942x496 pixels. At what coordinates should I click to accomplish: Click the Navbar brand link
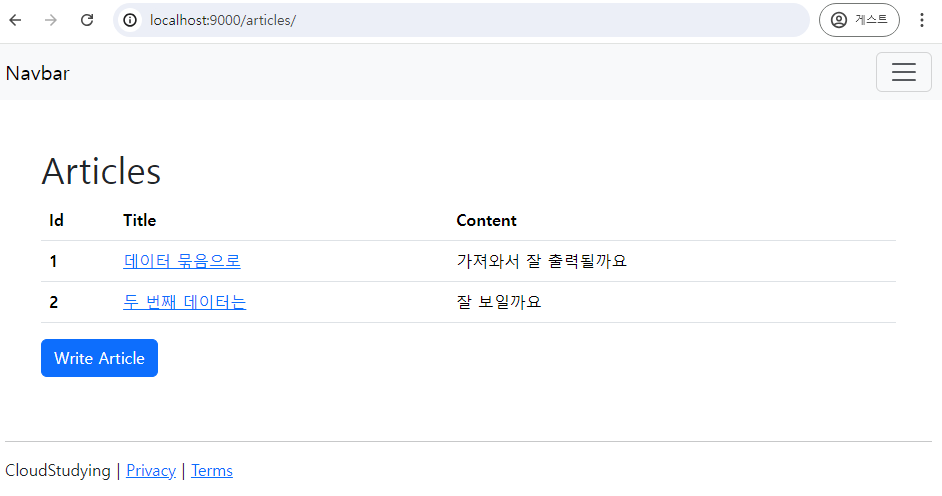pos(38,73)
